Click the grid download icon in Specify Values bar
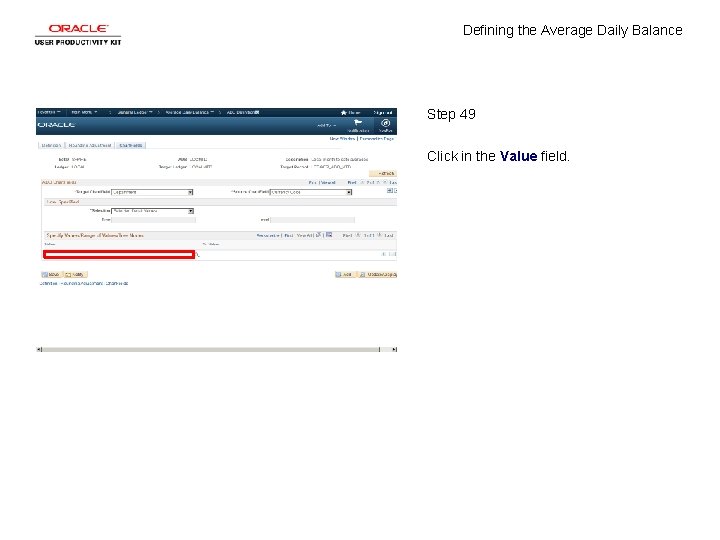 tap(319, 235)
